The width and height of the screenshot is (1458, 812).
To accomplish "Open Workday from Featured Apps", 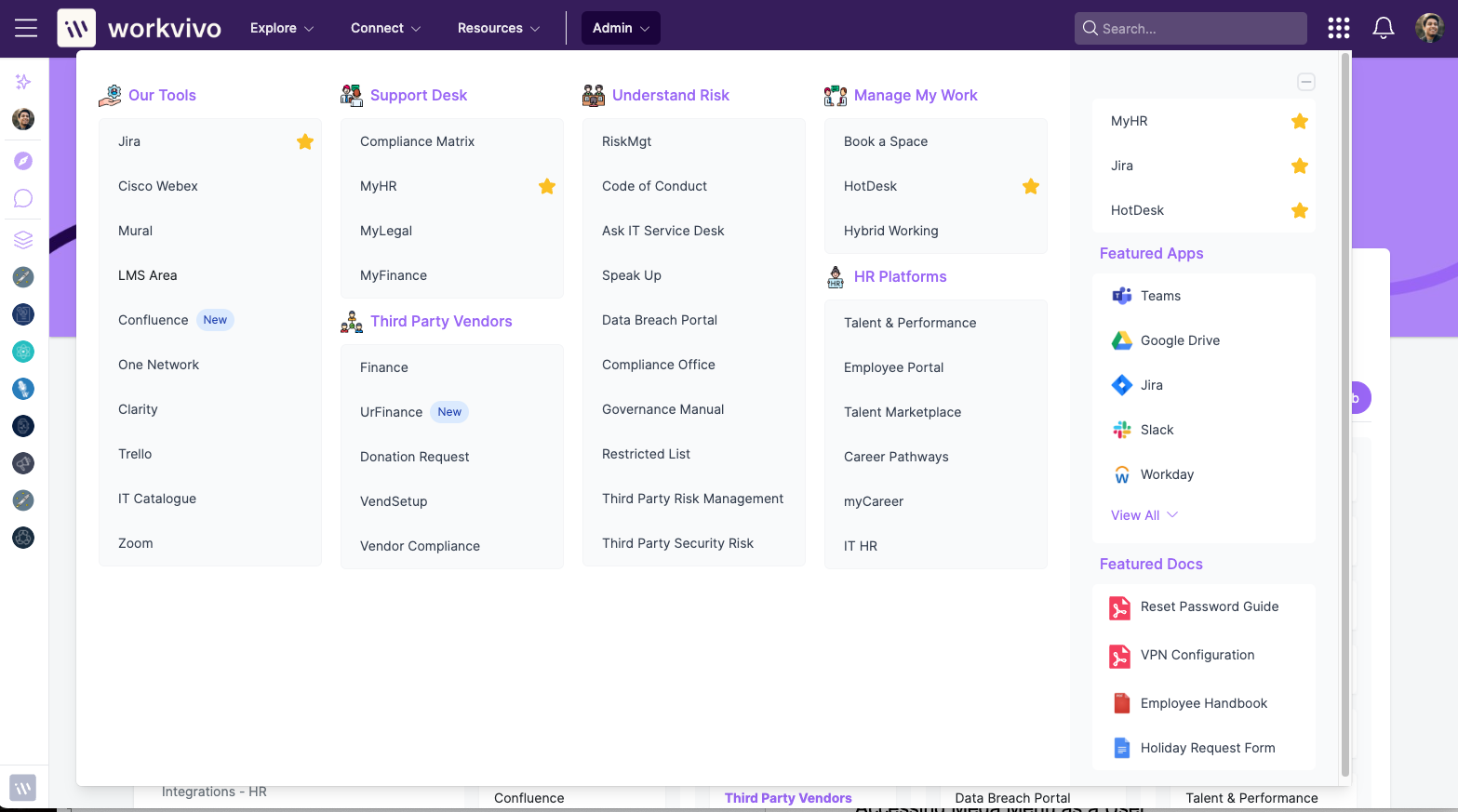I will click(1167, 473).
